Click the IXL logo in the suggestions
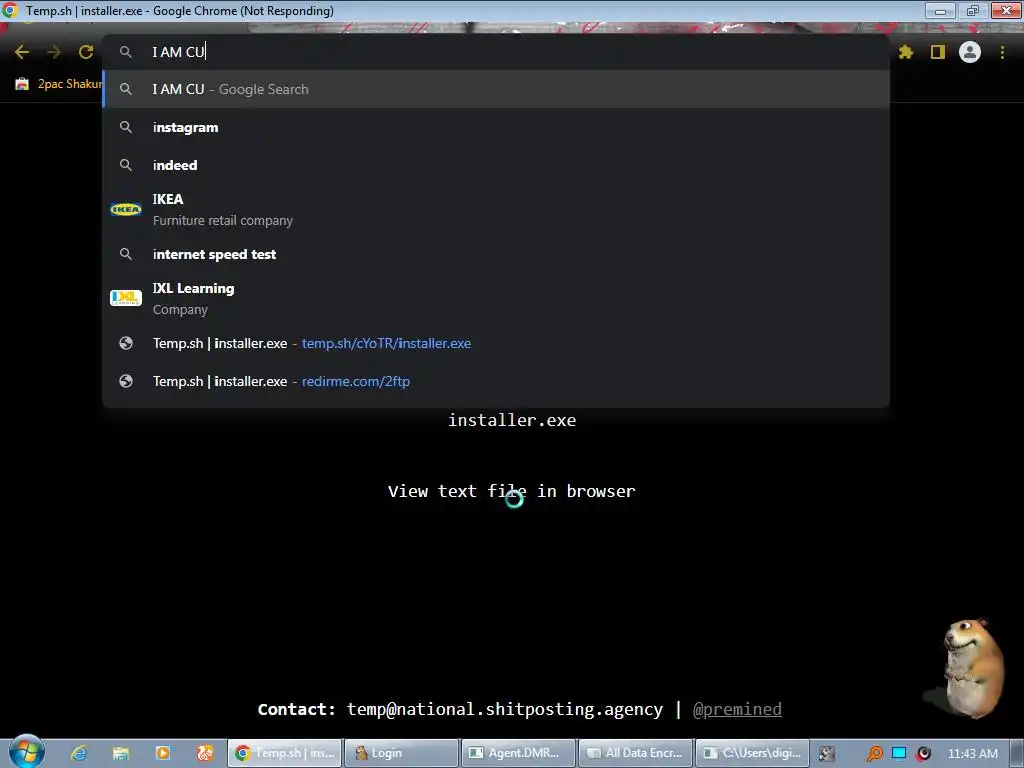Viewport: 1024px width, 768px height. coord(126,298)
